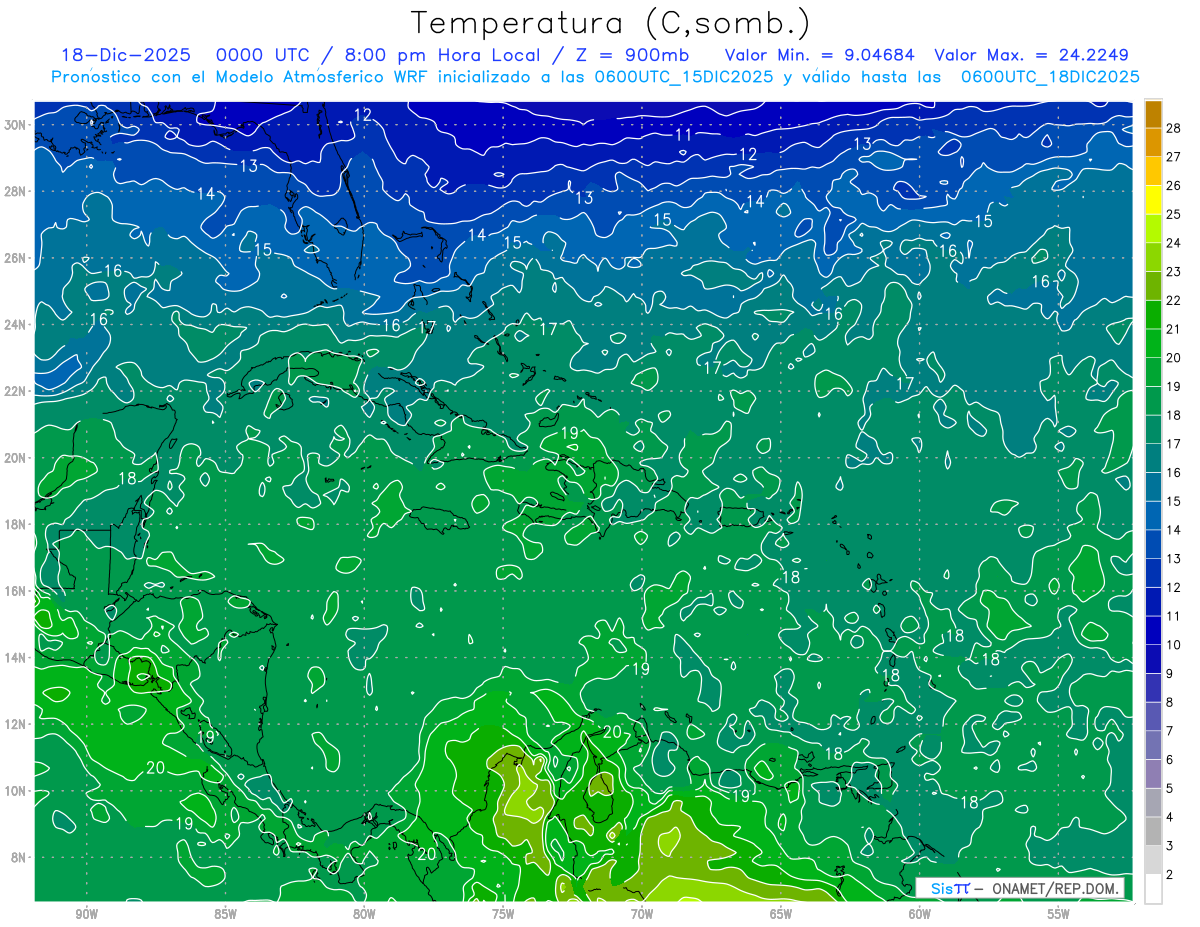The height and width of the screenshot is (927, 1200).
Task: Click the color bar value 22
Action: tap(1174, 300)
